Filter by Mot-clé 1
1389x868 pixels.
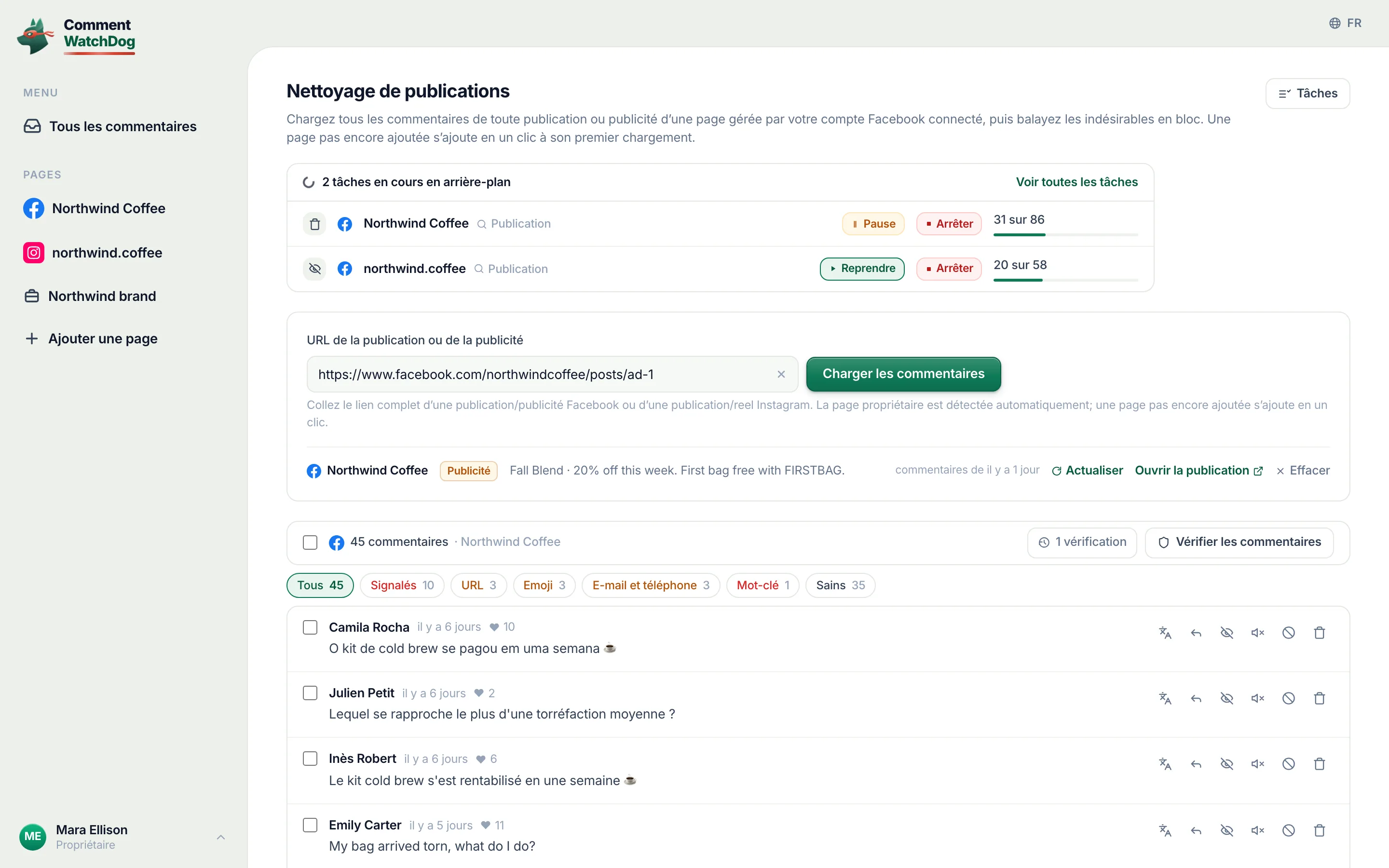click(x=763, y=585)
